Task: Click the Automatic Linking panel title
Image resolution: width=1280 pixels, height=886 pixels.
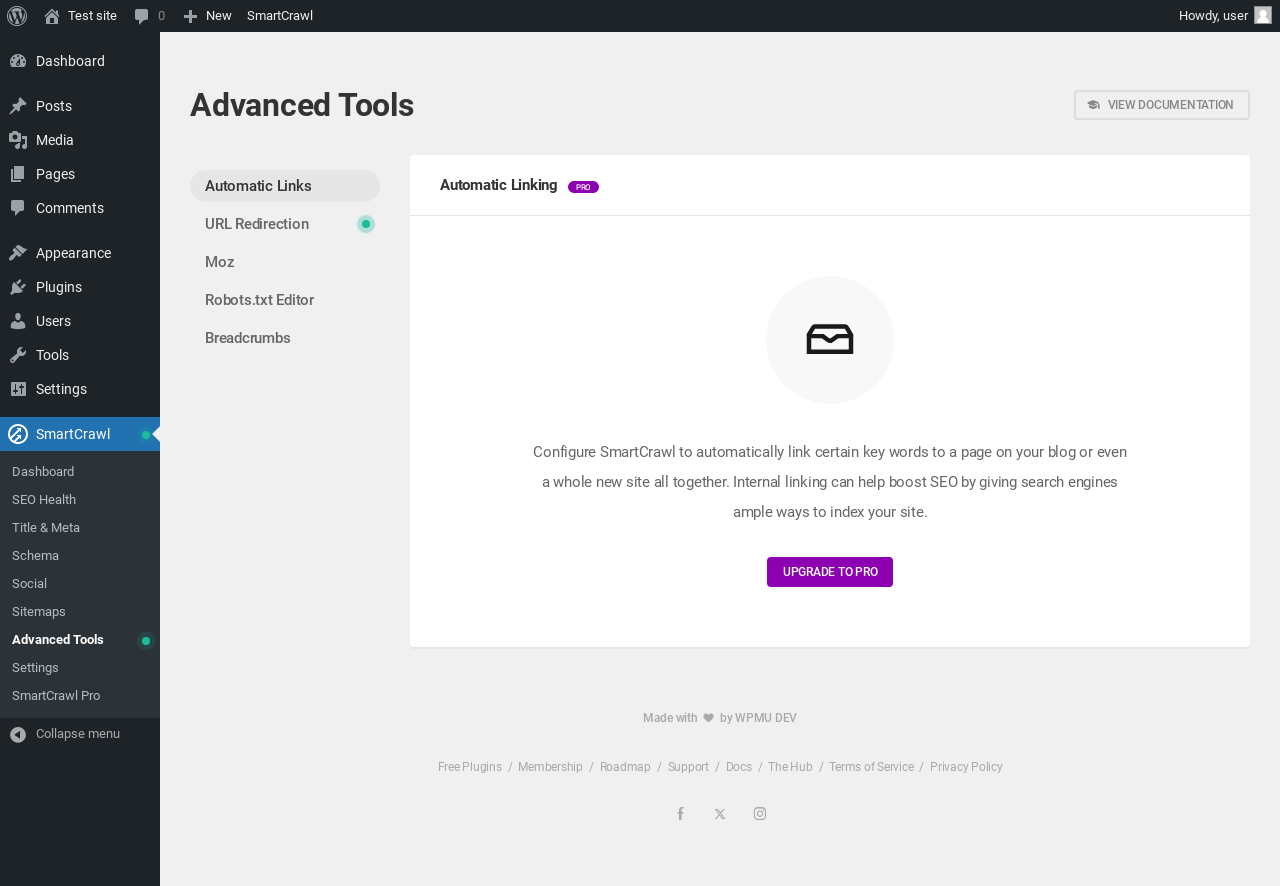Action: pos(498,185)
